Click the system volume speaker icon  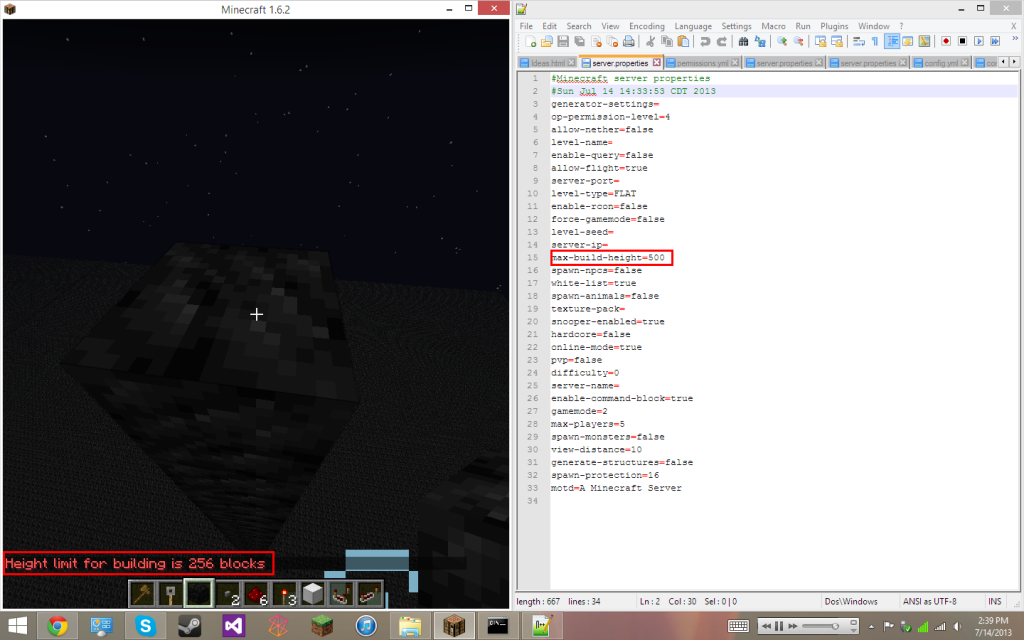tap(957, 627)
